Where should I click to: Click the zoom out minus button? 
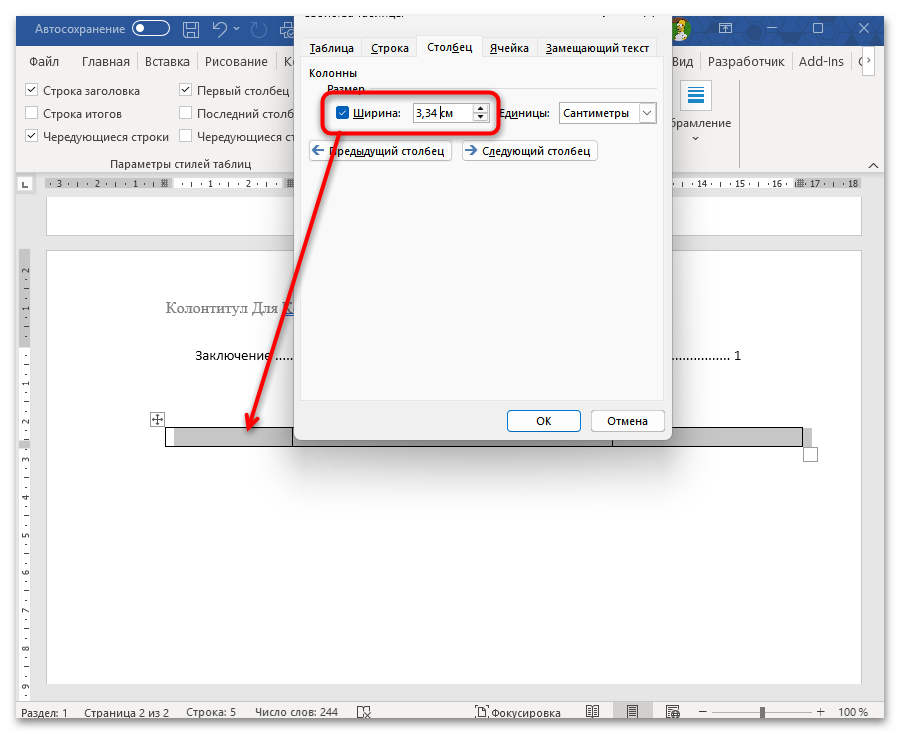703,712
